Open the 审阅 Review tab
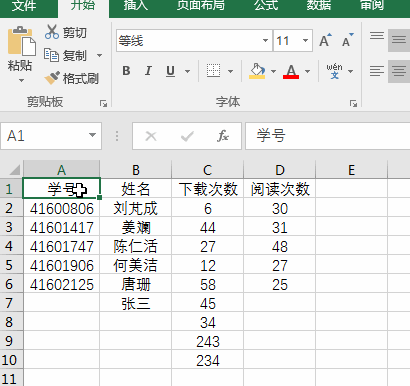This screenshot has height=386, width=410. pyautogui.click(x=372, y=6)
